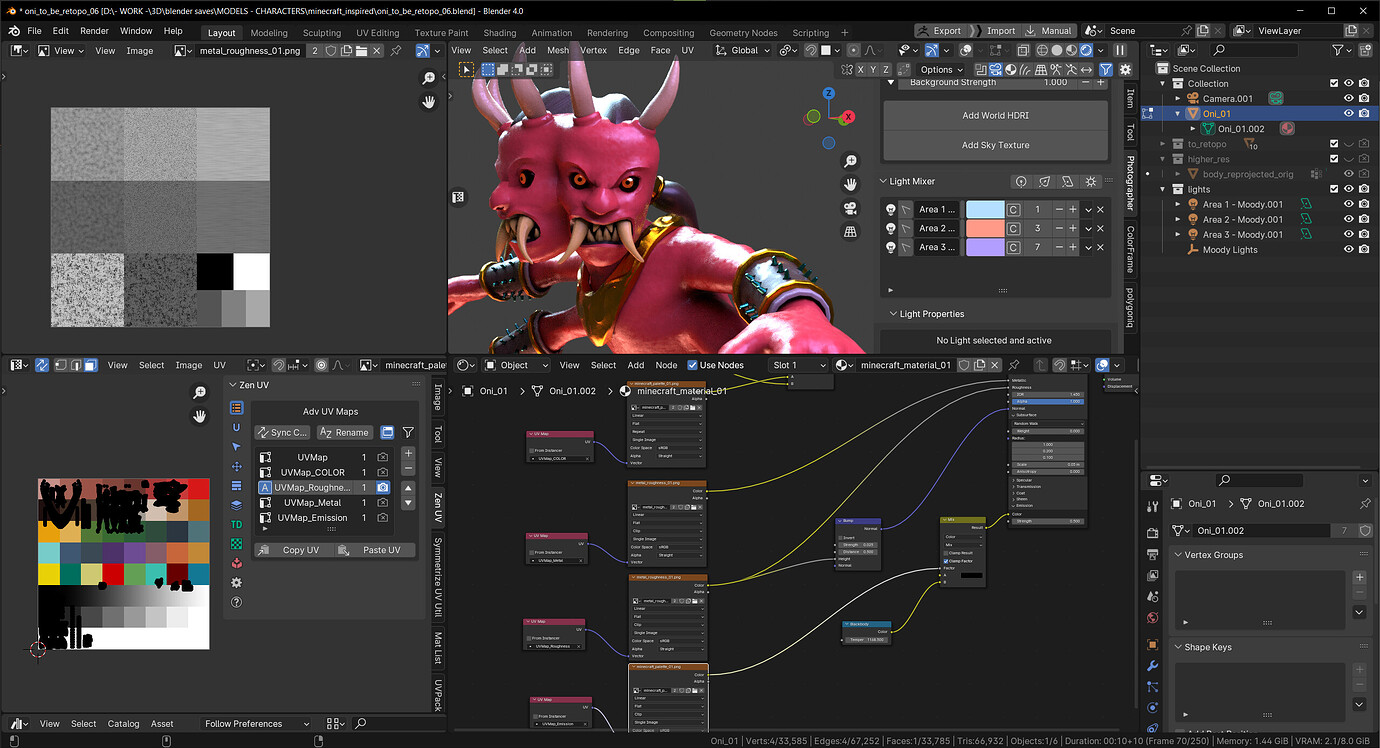Collapse the Light Mixer panel
The image size is (1380, 748).
click(x=883, y=181)
